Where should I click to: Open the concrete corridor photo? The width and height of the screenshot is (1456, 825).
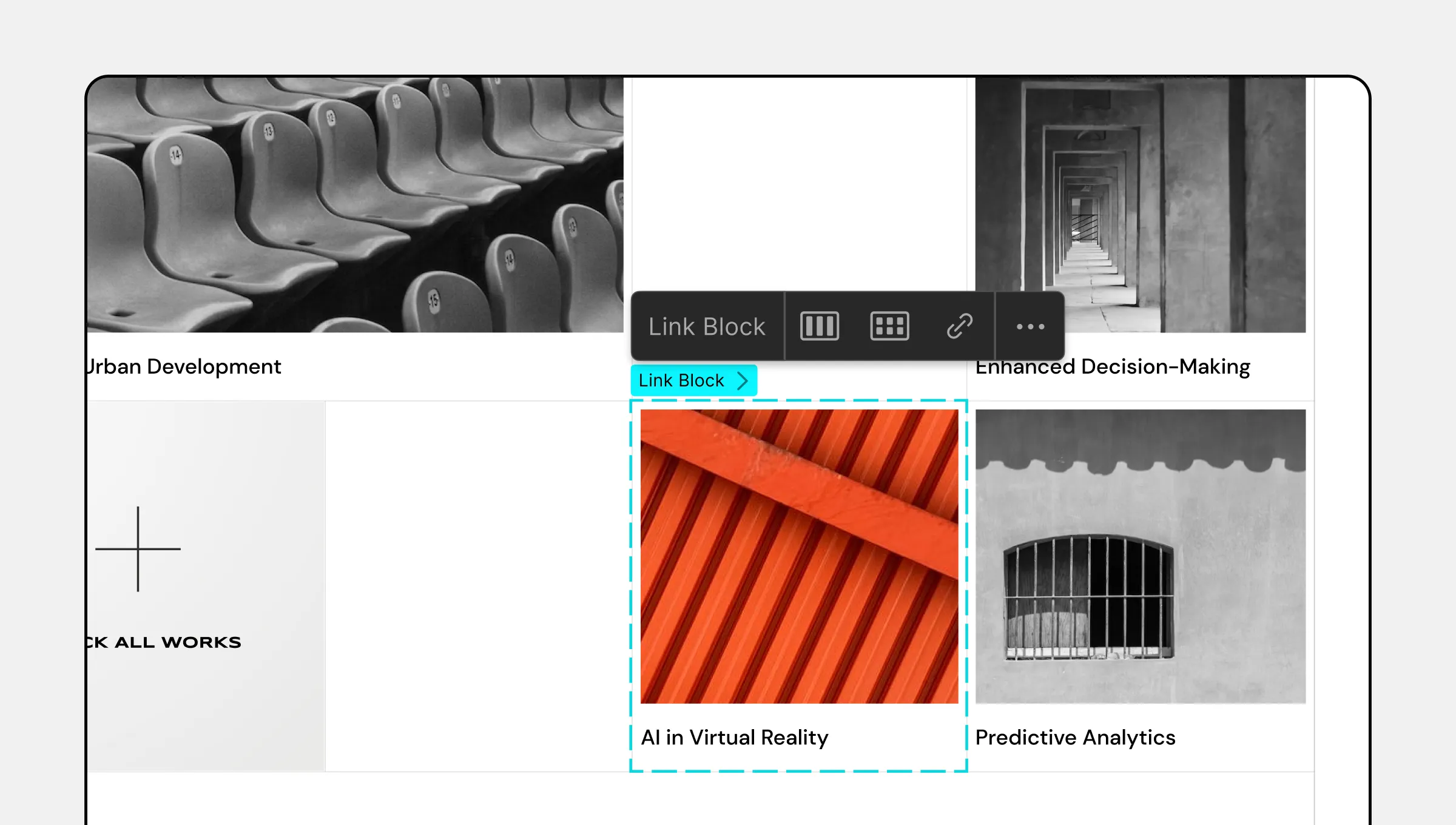[x=1141, y=205]
